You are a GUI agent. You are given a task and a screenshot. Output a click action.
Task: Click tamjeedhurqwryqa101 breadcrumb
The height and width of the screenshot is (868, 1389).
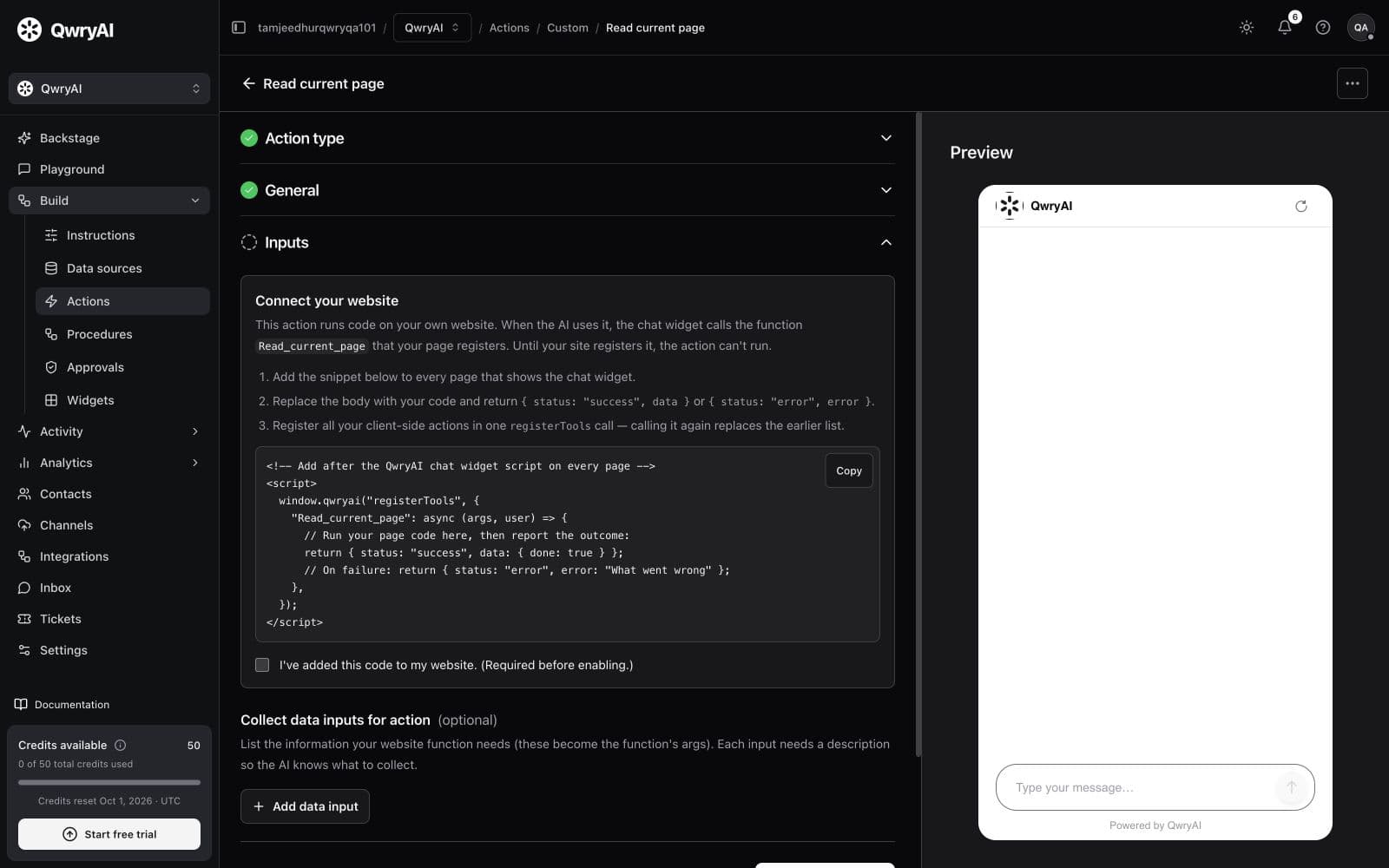click(x=317, y=28)
